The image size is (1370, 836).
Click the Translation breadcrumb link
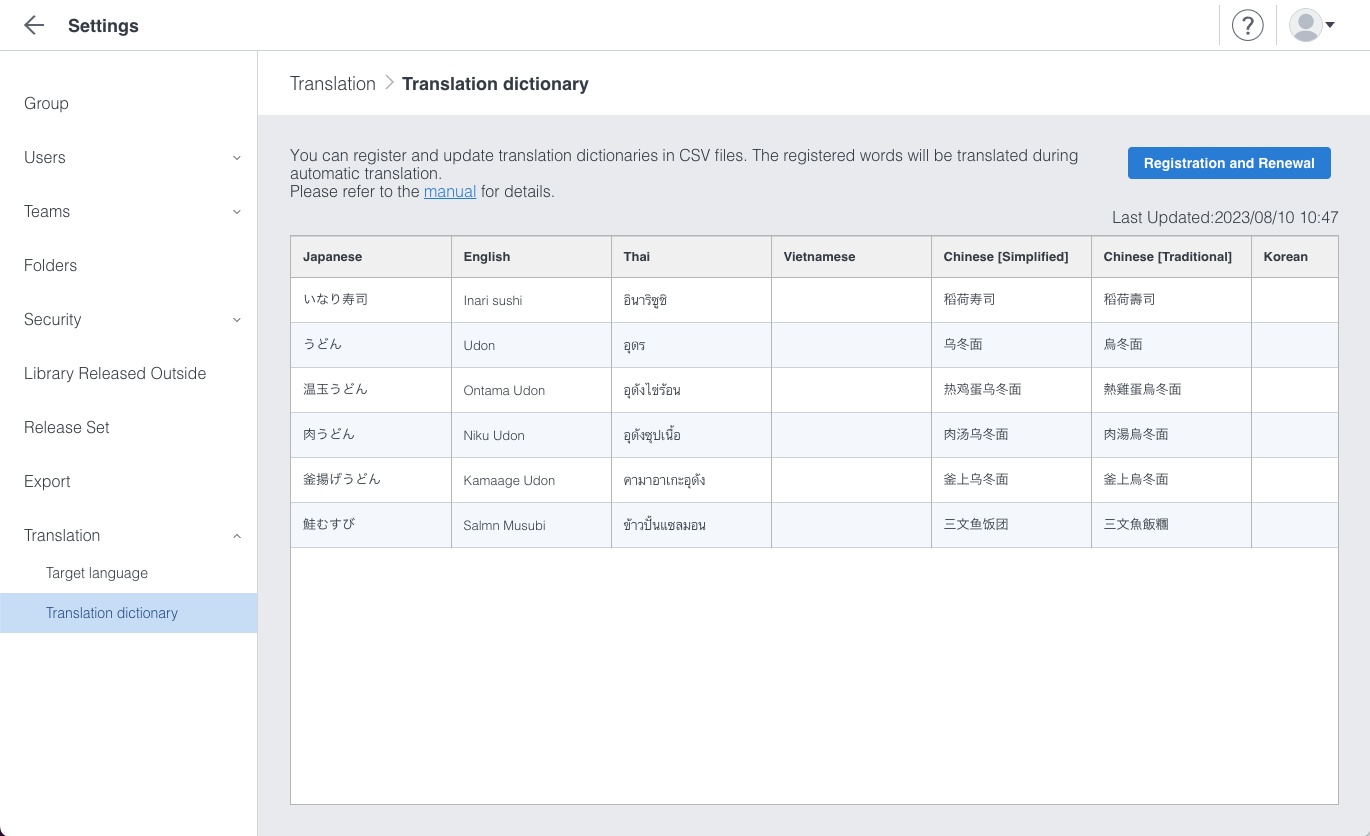tap(333, 84)
